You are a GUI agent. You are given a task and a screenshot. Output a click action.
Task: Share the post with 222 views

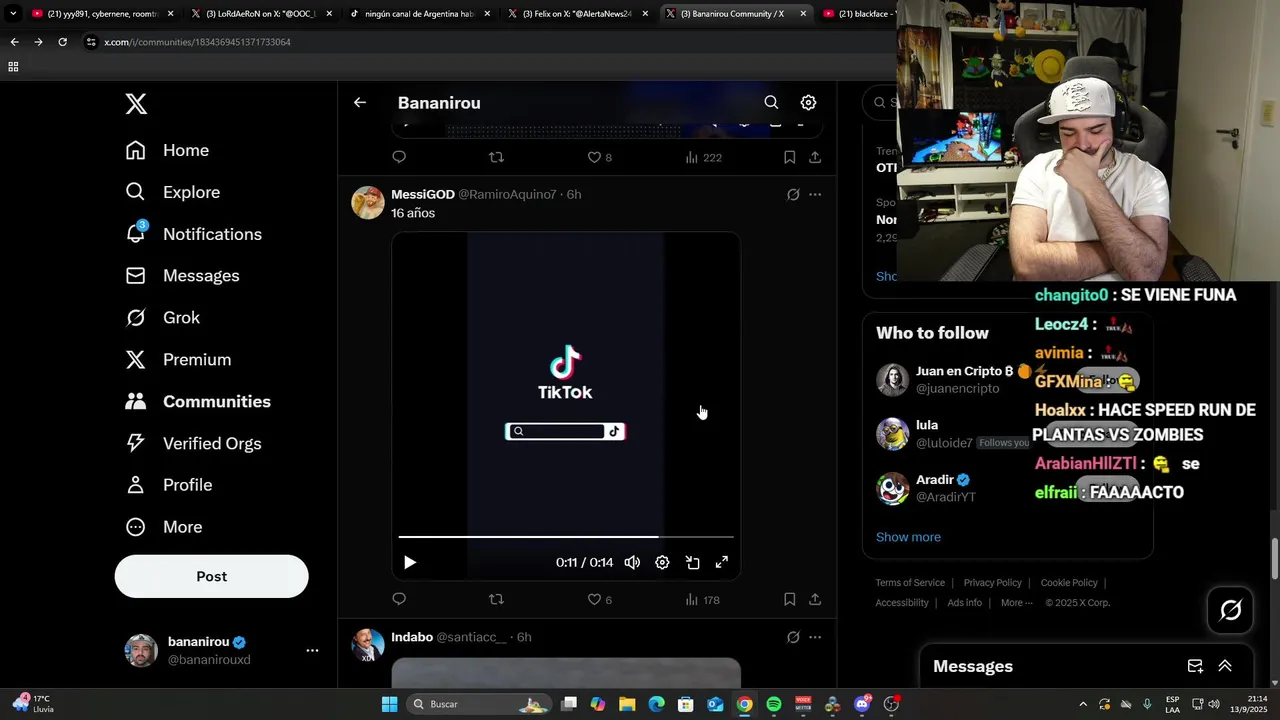[815, 157]
